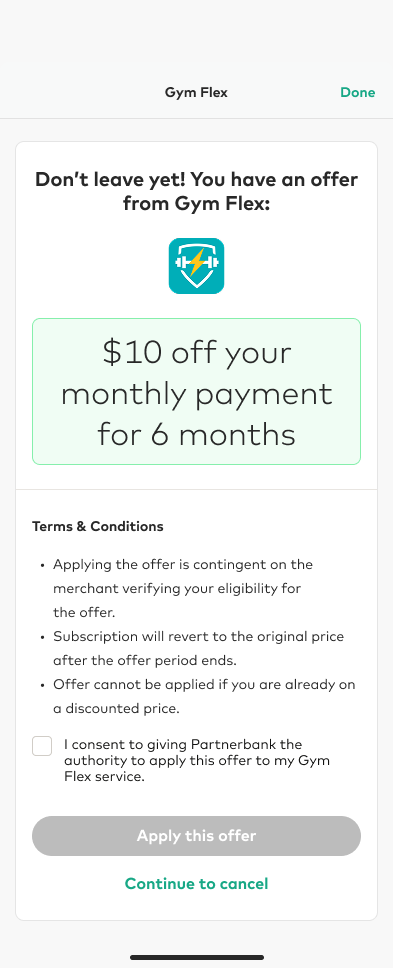Viewport: 393px width, 968px height.
Task: Click the "$10 off your" line of the offer
Action: [196, 353]
